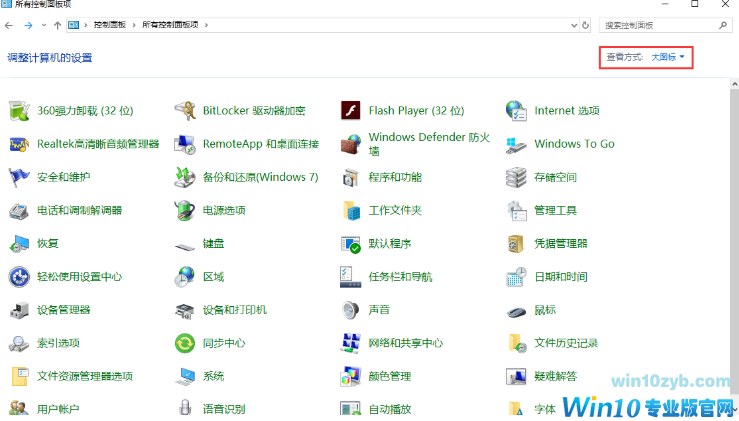The image size is (739, 421).
Task: Open the Windows To Go icon
Action: point(516,144)
